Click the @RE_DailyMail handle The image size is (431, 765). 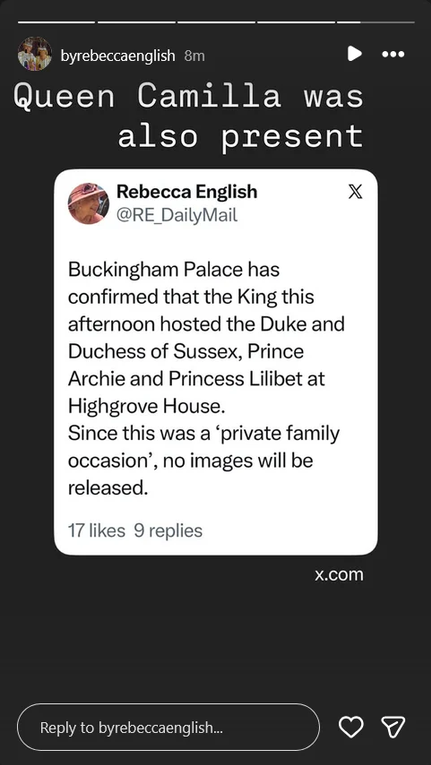177,215
